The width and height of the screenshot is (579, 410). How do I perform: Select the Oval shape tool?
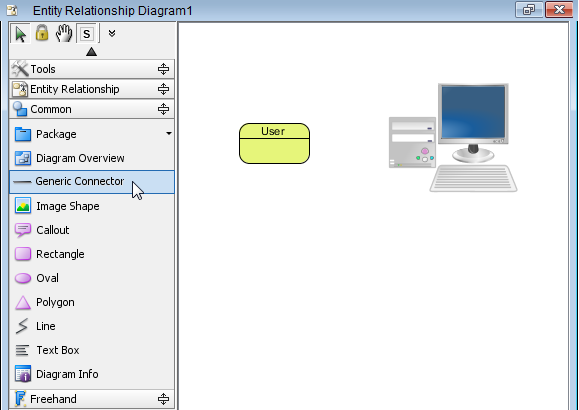coord(92,278)
